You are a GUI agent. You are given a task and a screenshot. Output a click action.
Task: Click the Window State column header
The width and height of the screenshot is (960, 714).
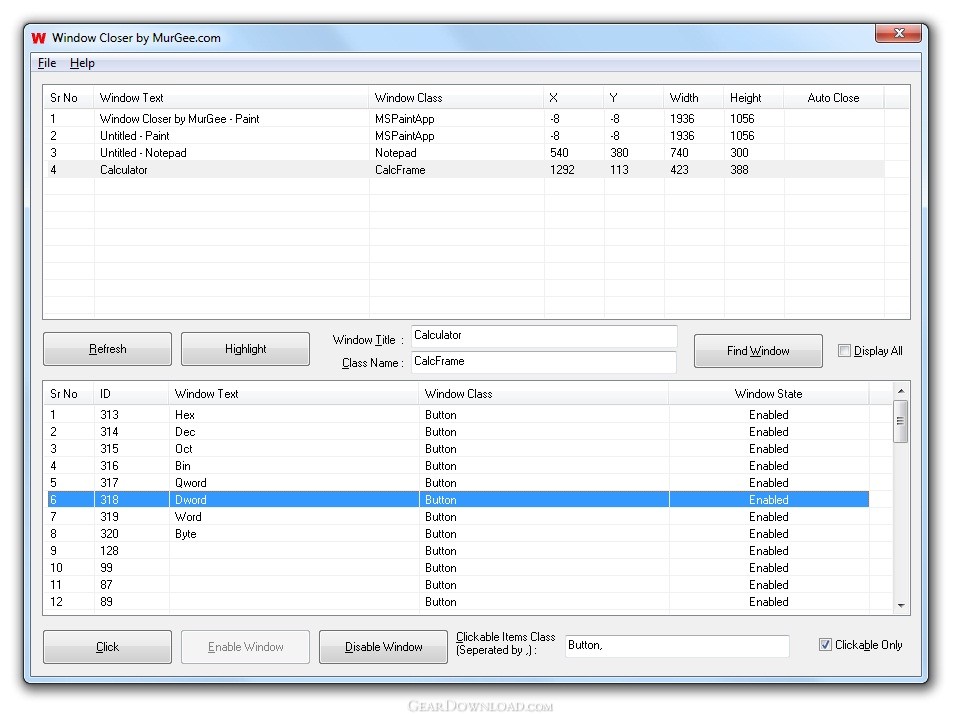coord(768,394)
